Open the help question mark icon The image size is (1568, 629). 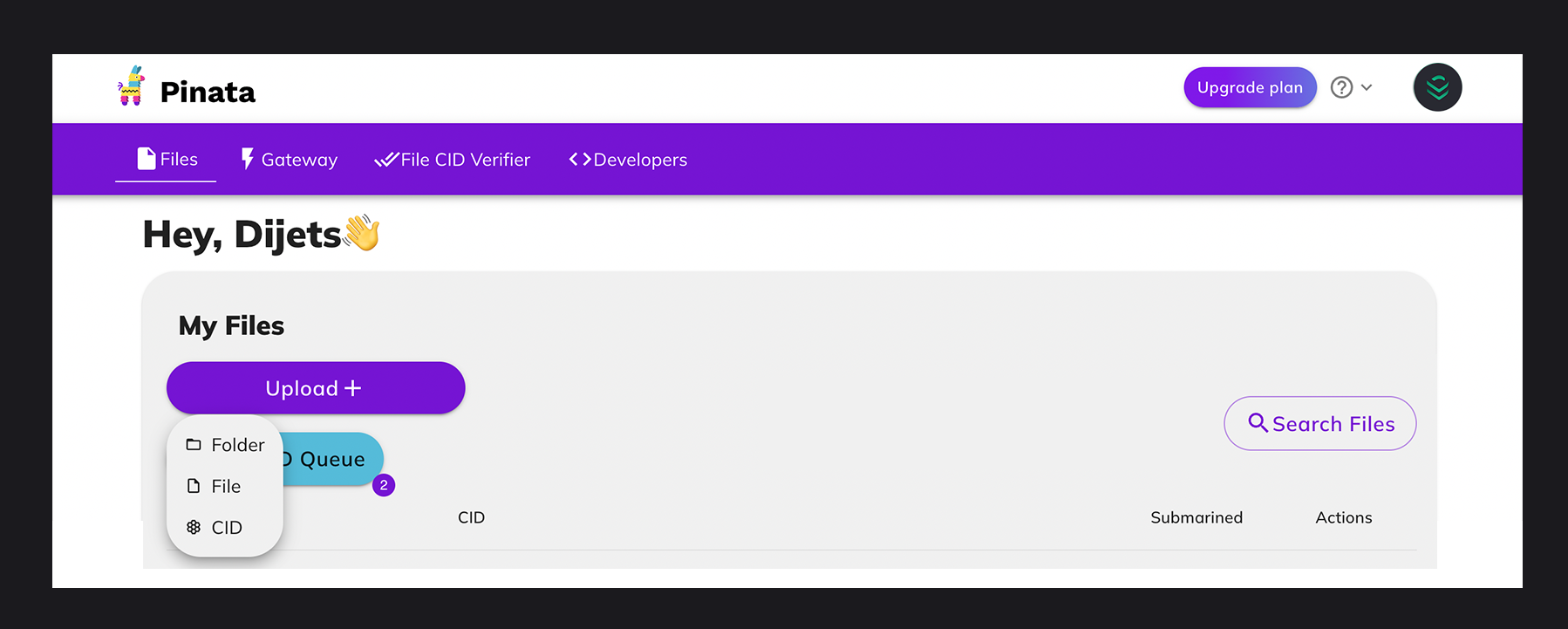tap(1341, 87)
